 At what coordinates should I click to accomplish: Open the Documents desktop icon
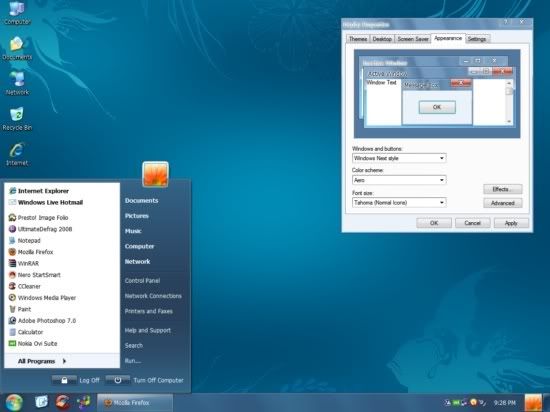point(17,48)
